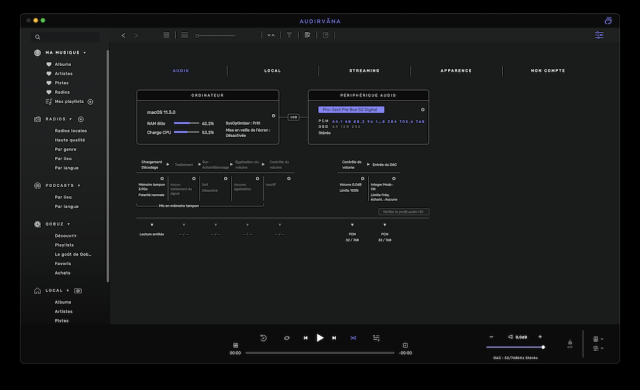Viewport: 640px width, 390px height.
Task: Decrease volume with minus button
Action: pyautogui.click(x=491, y=337)
